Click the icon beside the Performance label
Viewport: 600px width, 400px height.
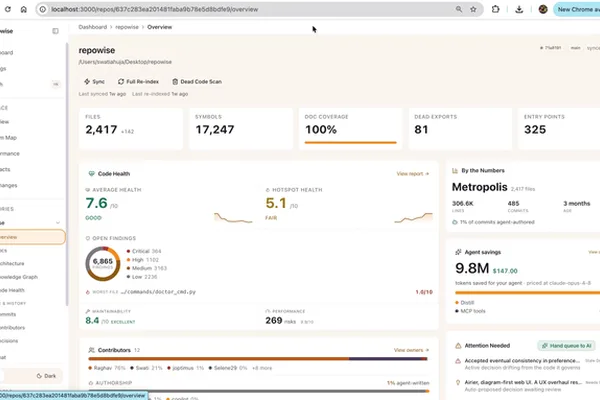click(x=268, y=312)
